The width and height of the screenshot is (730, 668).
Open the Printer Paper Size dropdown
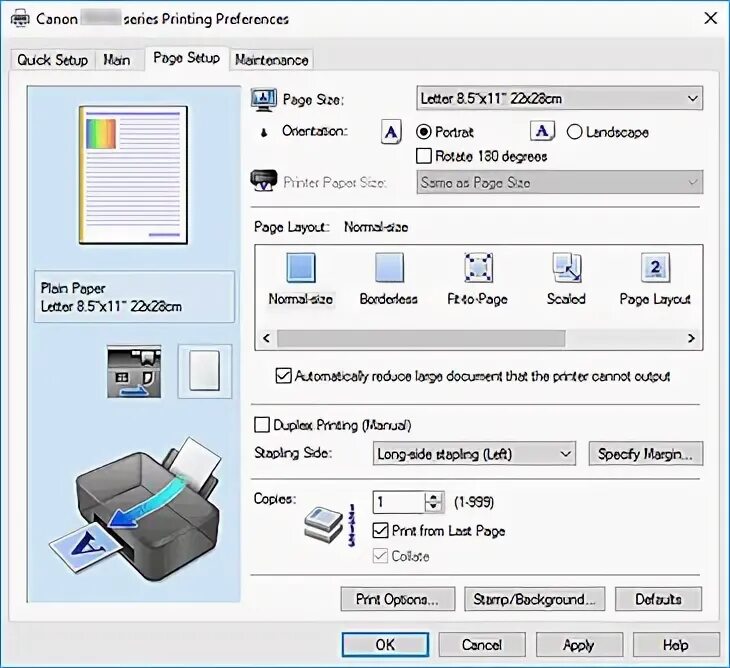click(560, 182)
